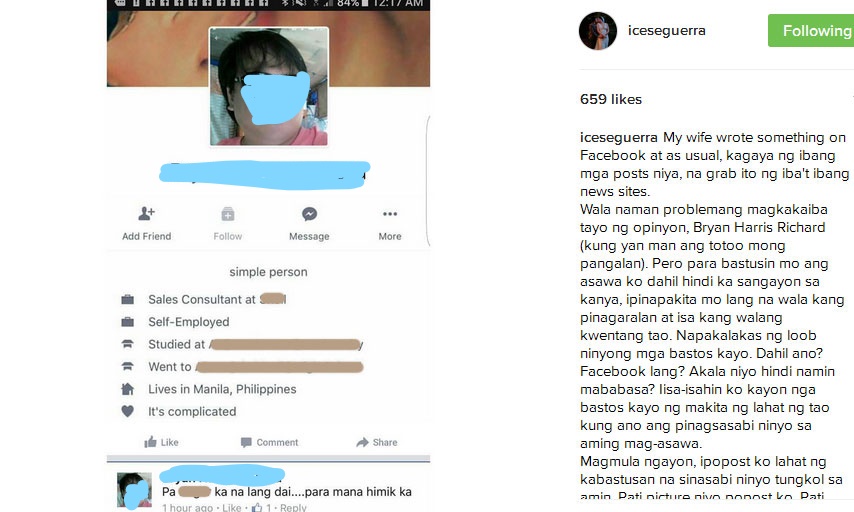This screenshot has height=512, width=854.
Task: Click the briefcase icon beside Sales Consultant
Action: (127, 299)
